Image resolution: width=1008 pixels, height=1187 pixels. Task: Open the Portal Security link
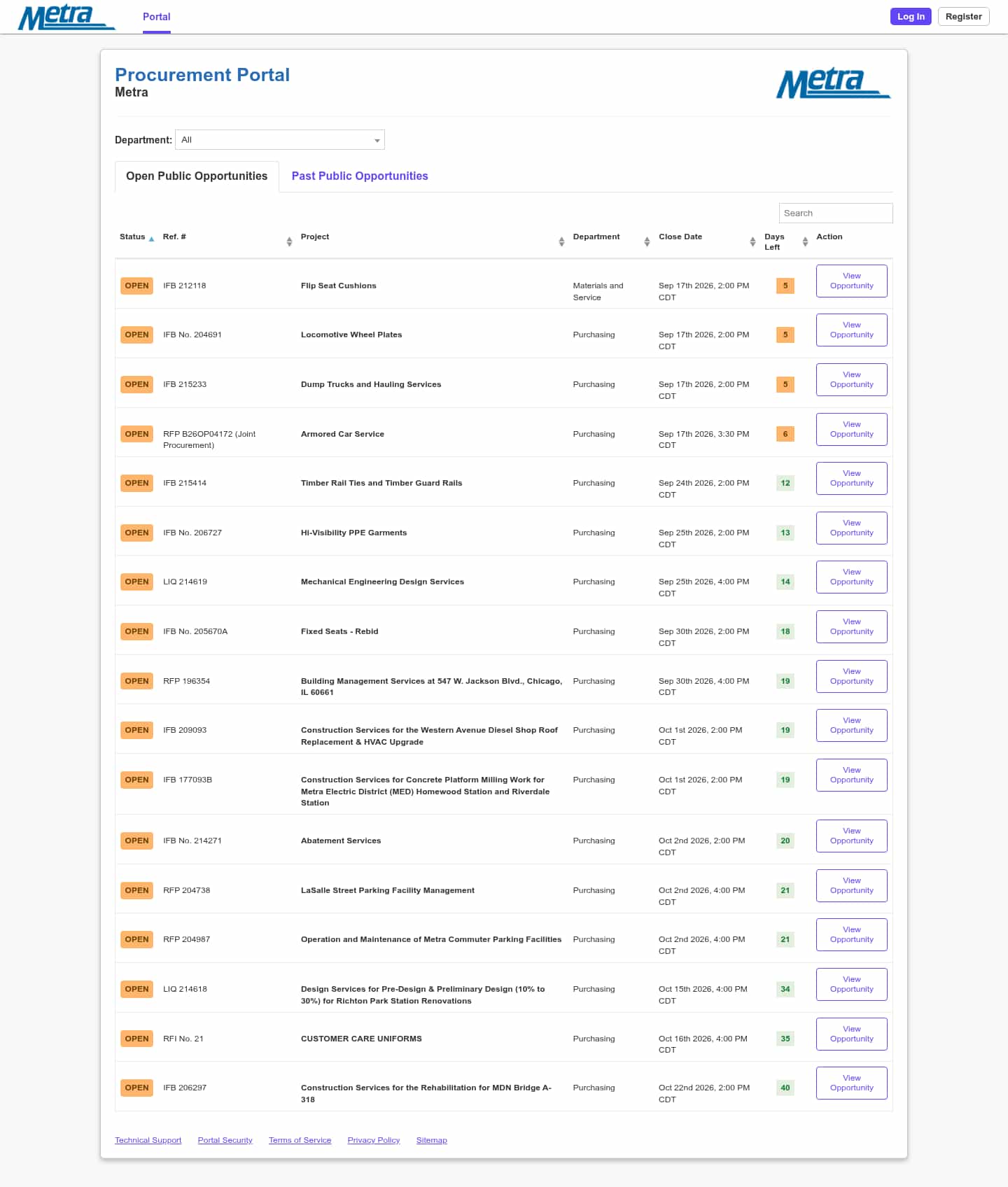[225, 1140]
